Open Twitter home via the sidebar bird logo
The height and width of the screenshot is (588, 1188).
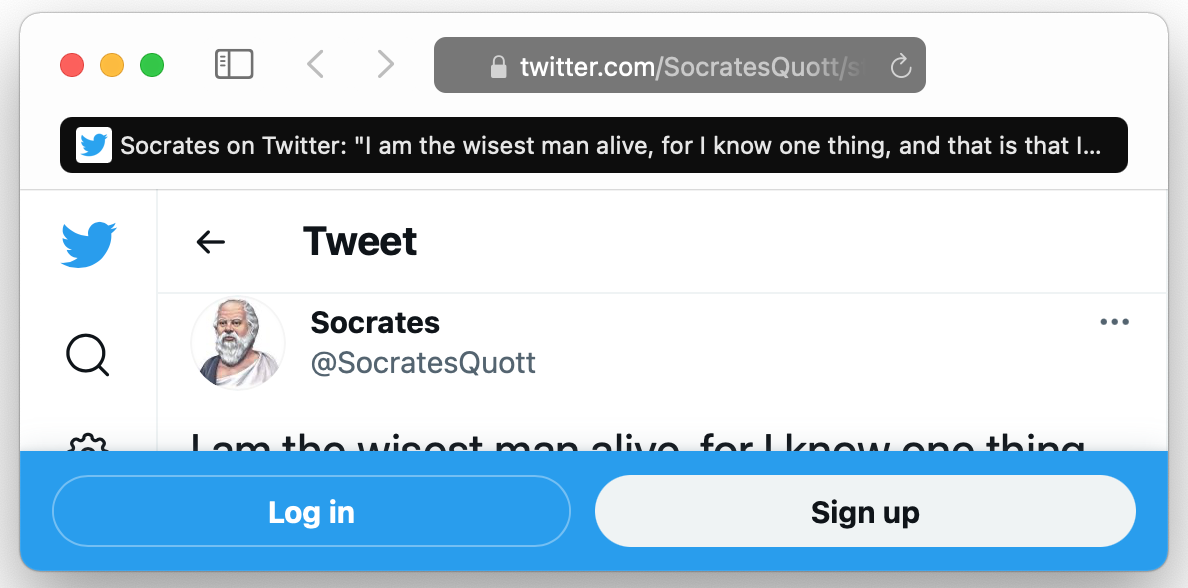[x=88, y=244]
